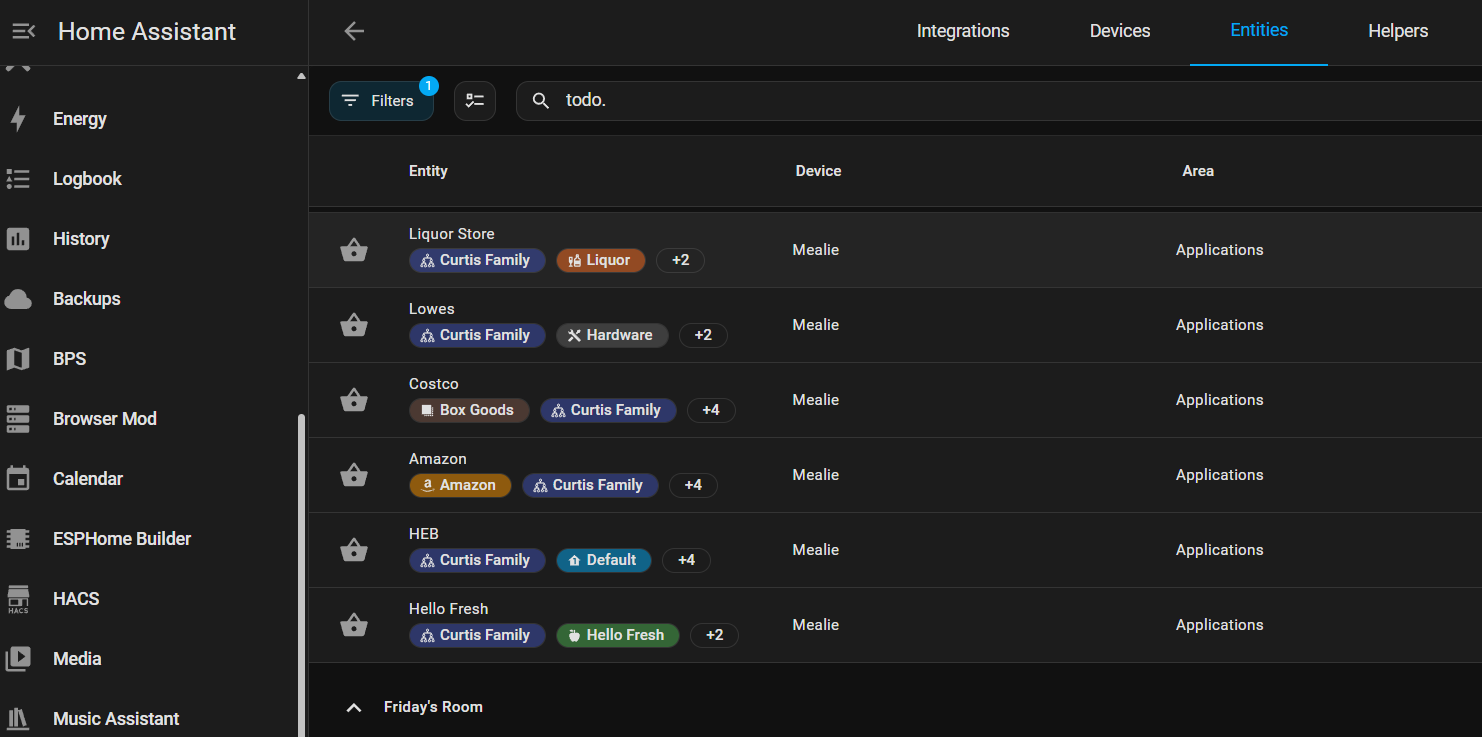Switch to the Integrations tab
This screenshot has width=1482, height=737.
coord(963,31)
